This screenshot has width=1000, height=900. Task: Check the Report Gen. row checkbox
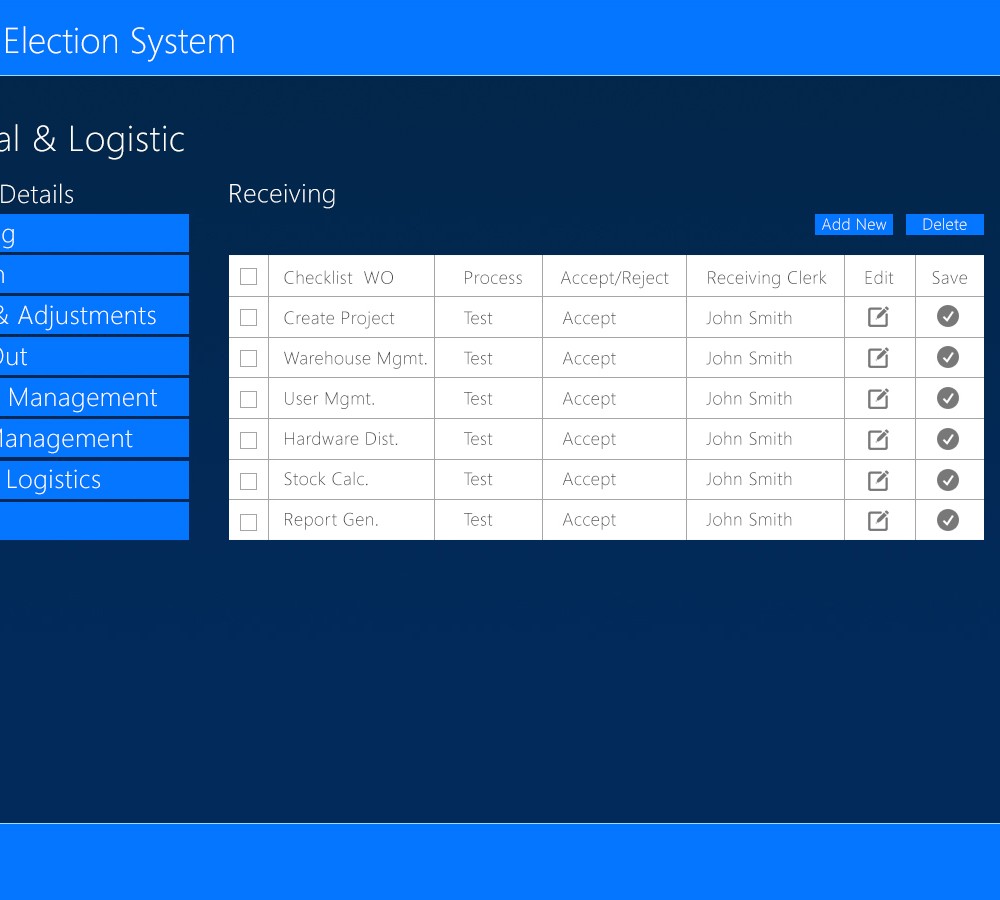point(249,522)
